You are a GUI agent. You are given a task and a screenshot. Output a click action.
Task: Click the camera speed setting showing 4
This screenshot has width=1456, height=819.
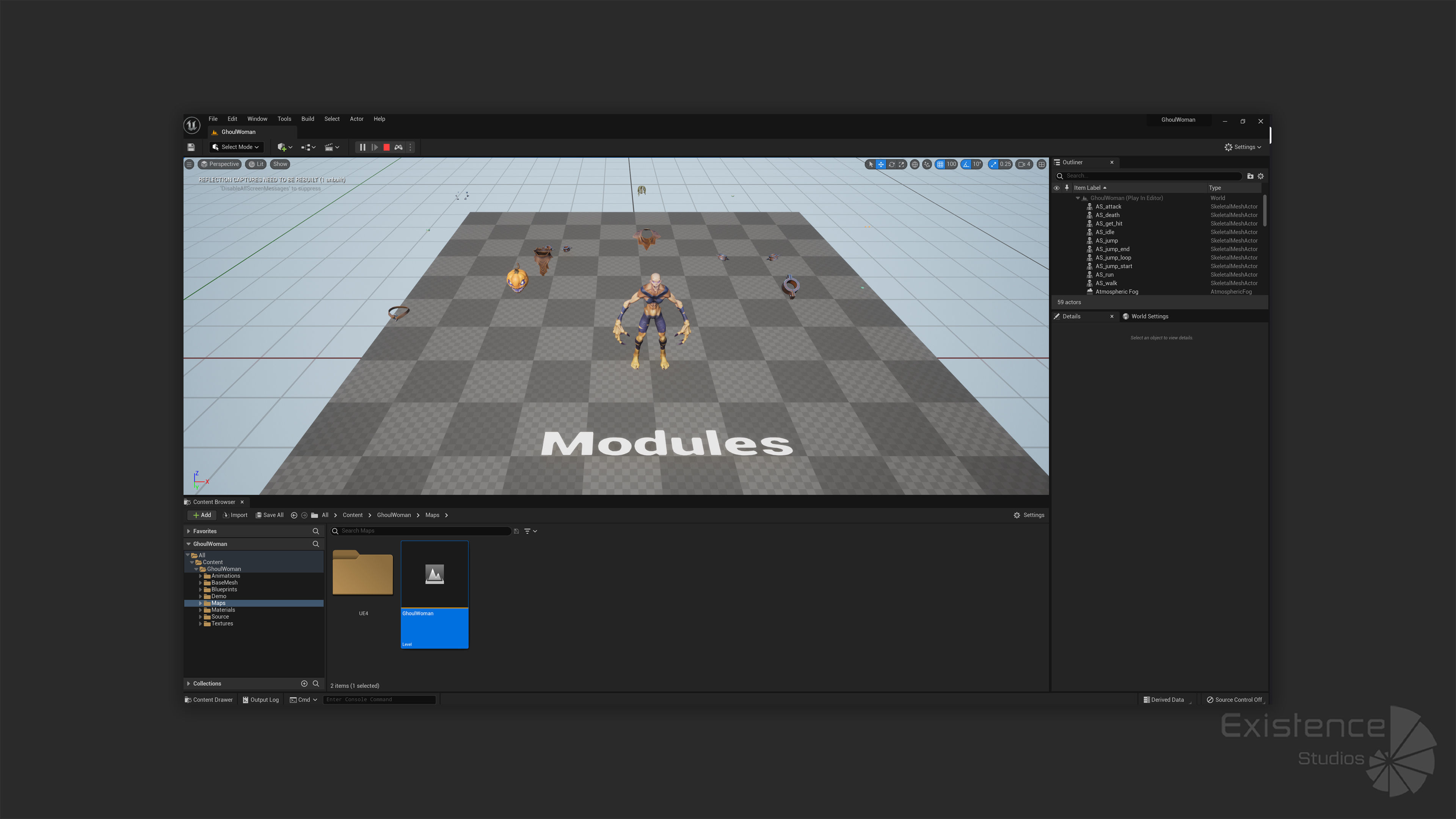point(1024,165)
